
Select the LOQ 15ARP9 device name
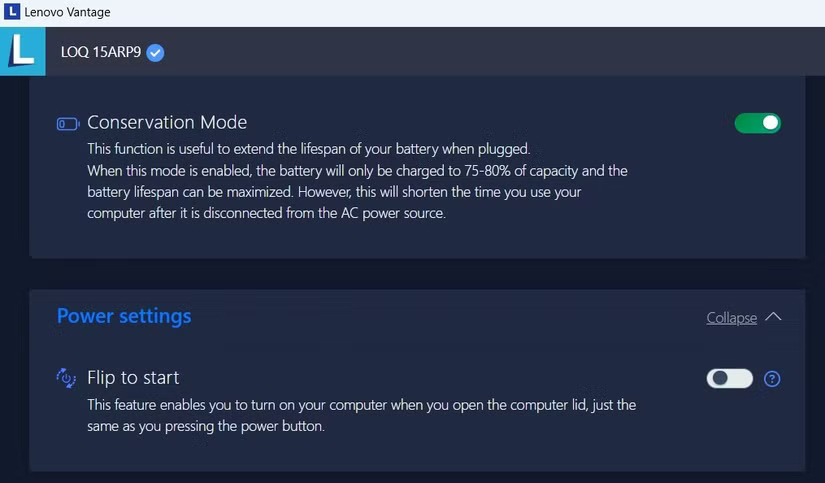tap(100, 52)
